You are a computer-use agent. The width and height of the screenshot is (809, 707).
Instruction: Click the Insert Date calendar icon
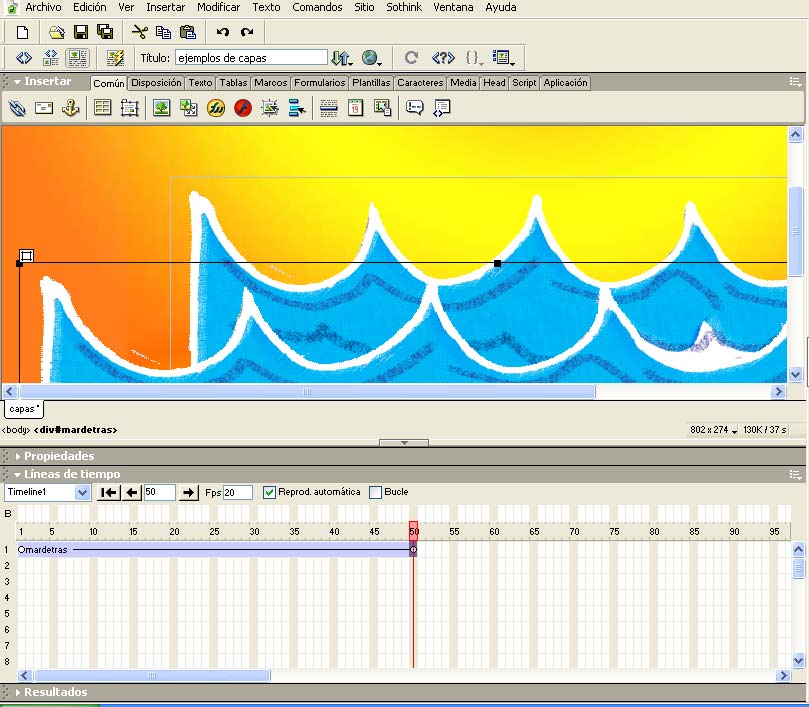pos(355,108)
